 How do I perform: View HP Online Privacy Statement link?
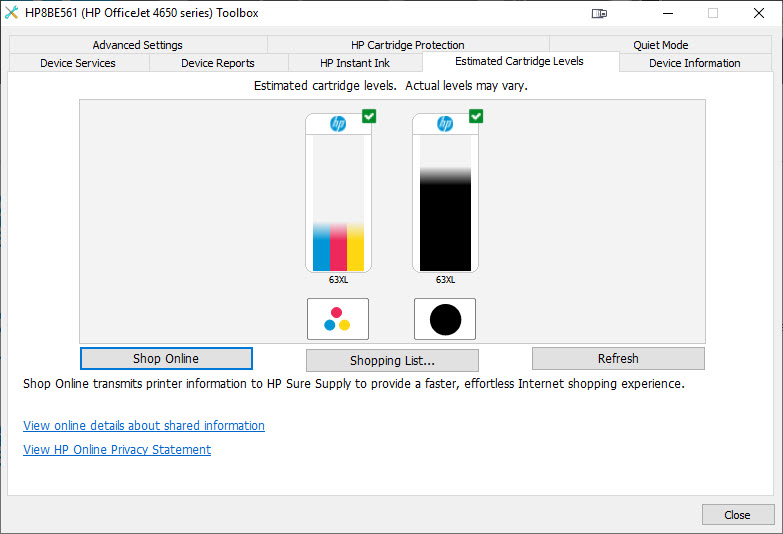(x=117, y=450)
